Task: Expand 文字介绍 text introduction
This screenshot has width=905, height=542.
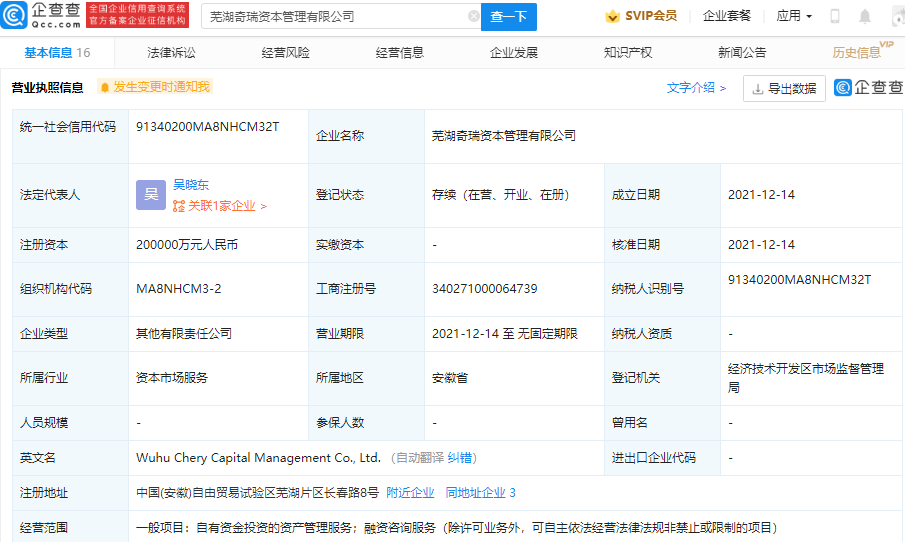Action: point(696,88)
